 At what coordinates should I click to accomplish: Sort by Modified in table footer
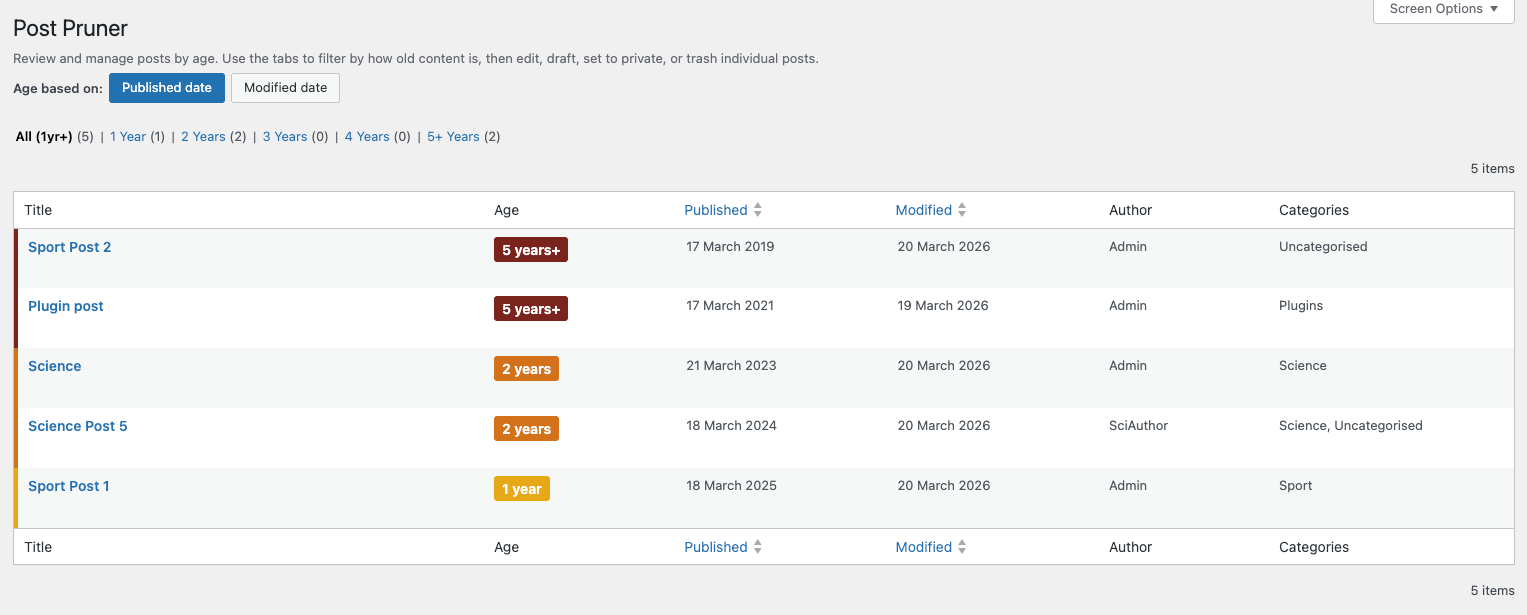[923, 547]
